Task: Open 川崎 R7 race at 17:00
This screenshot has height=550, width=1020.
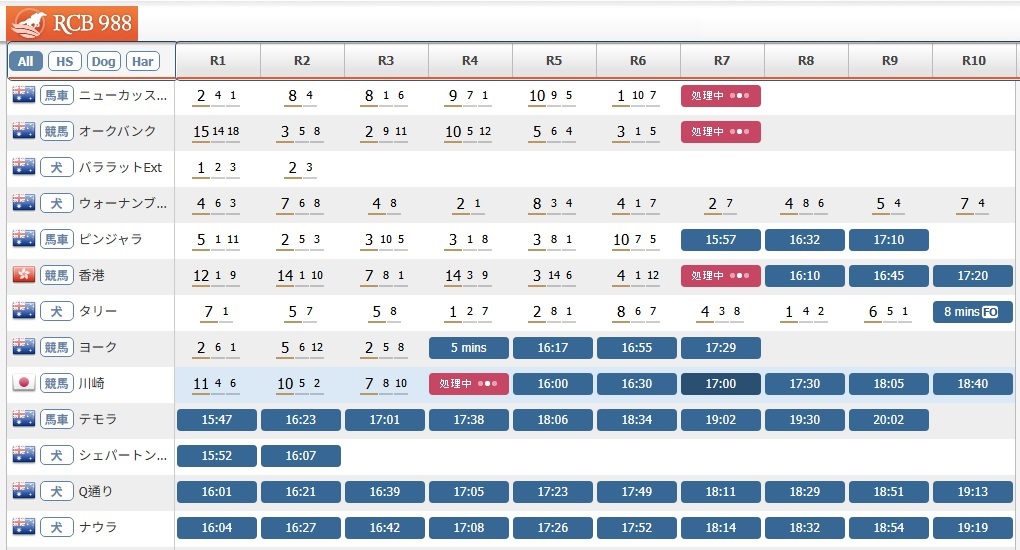Action: tap(720, 383)
